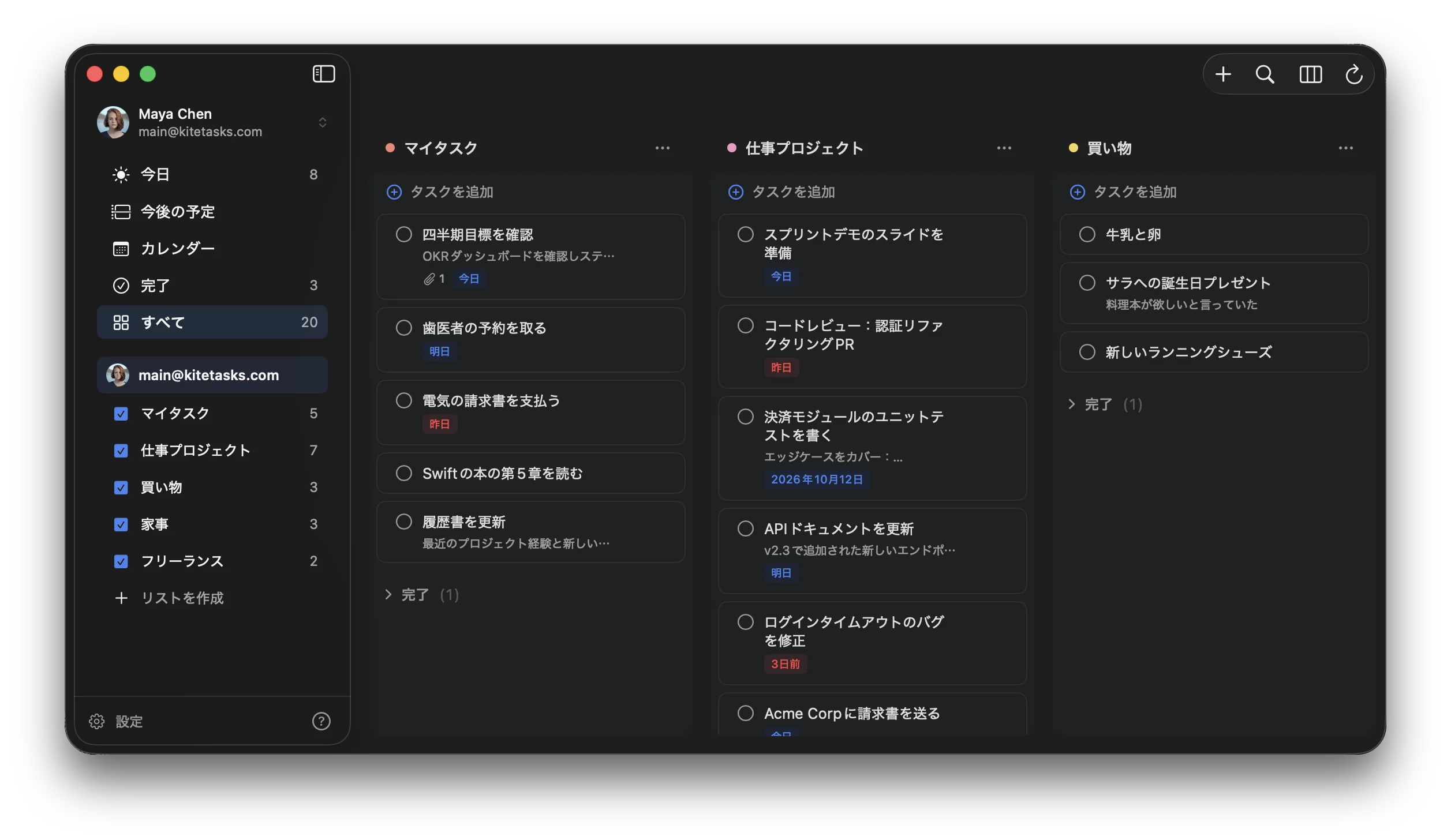This screenshot has width=1451, height=840.
Task: Click the 今後の予定 list icon
Action: pyautogui.click(x=121, y=212)
